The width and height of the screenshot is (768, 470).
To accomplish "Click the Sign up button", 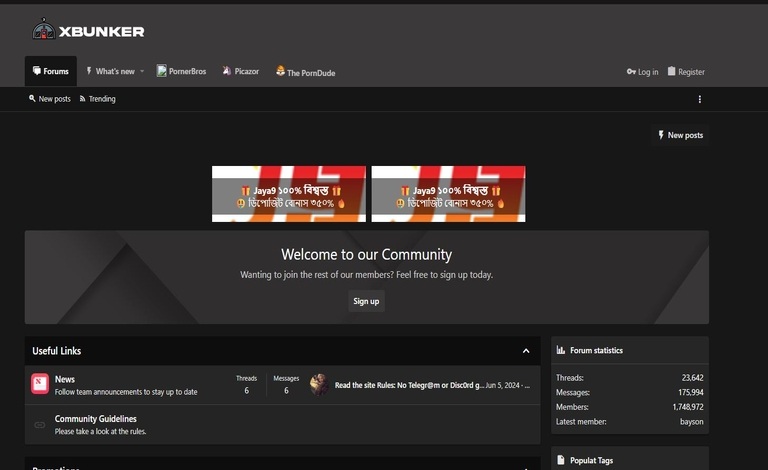I will click(366, 301).
